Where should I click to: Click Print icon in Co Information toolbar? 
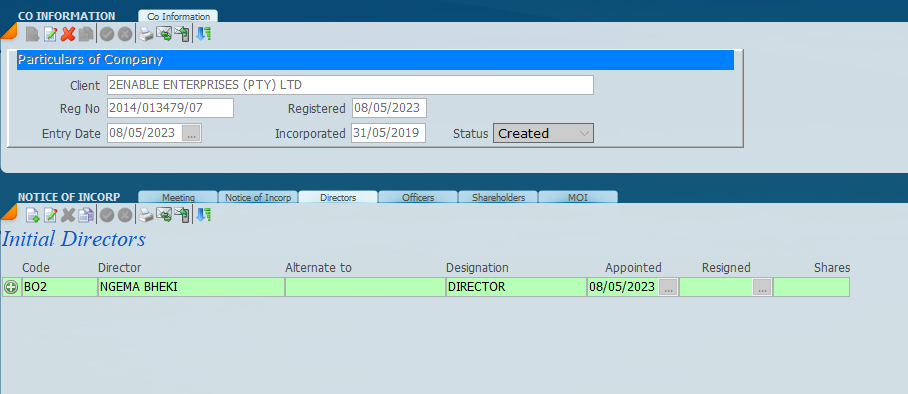tap(145, 35)
